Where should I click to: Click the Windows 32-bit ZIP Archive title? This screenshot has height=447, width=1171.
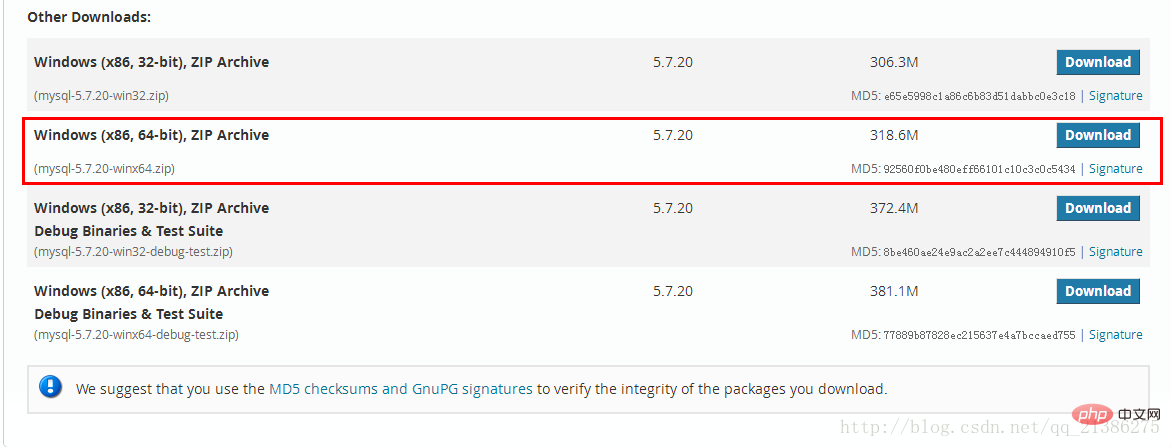(151, 62)
